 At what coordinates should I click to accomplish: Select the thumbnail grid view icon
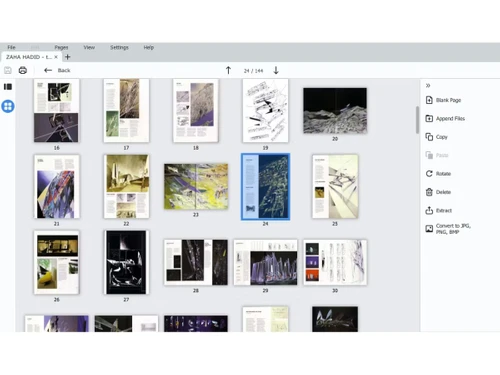[8, 106]
